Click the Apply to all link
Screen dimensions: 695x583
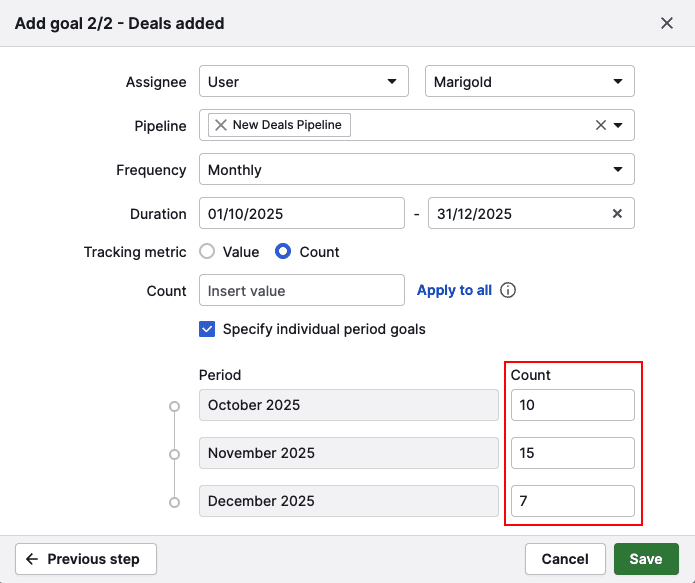pyautogui.click(x=454, y=291)
